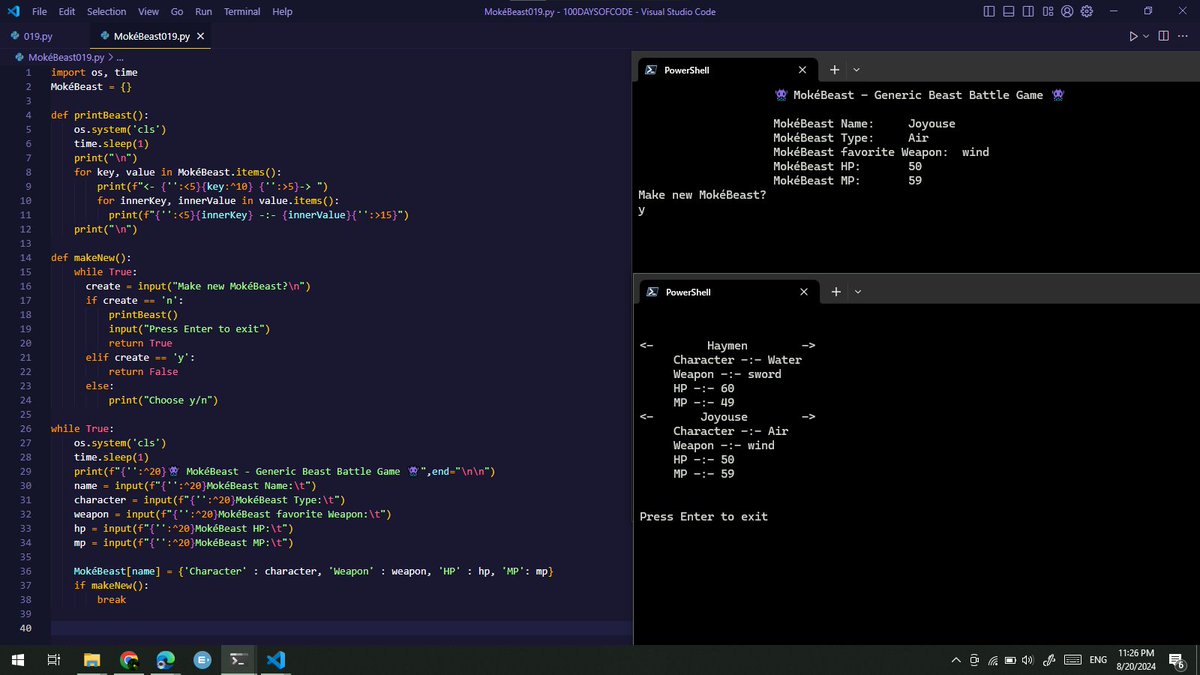Close the upper PowerShell tab
This screenshot has height=675, width=1200.
(x=802, y=70)
